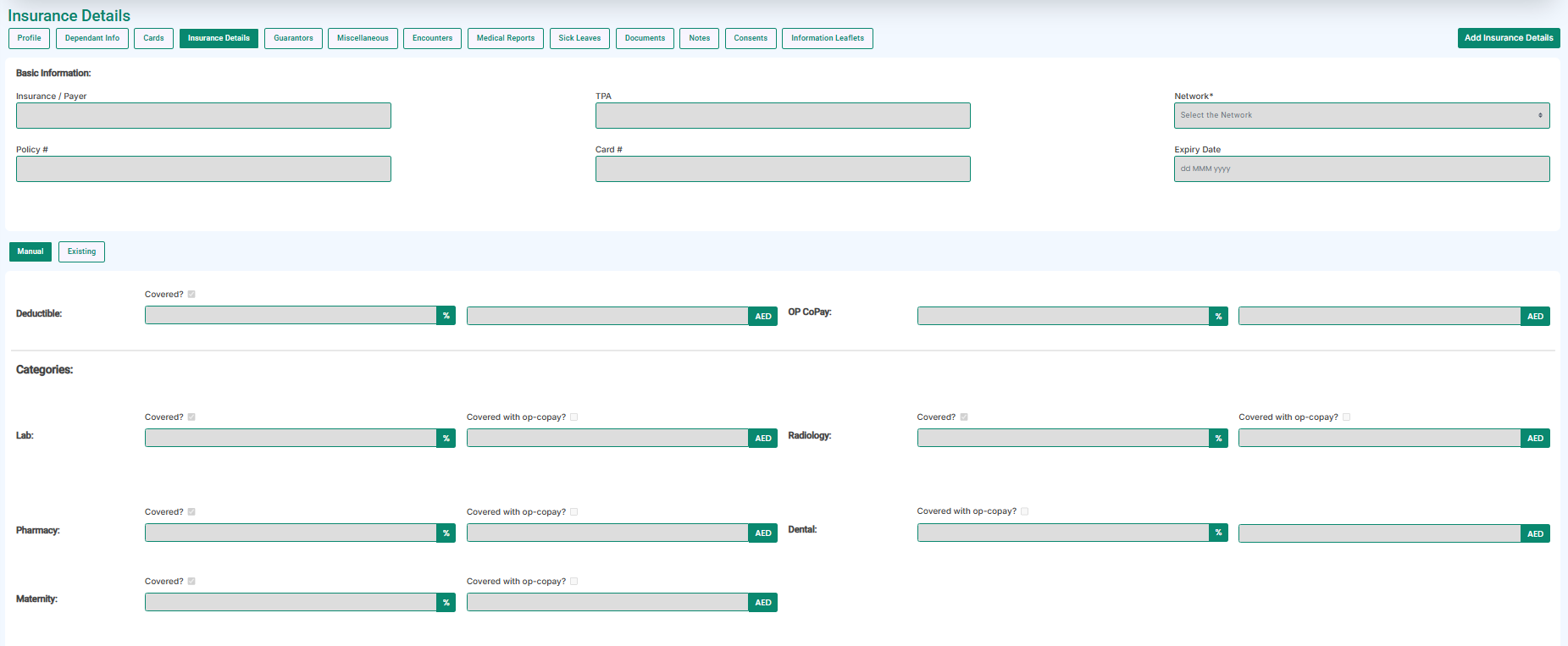Open the Cards tab
Screen dimensions: 1568x646
click(x=153, y=38)
